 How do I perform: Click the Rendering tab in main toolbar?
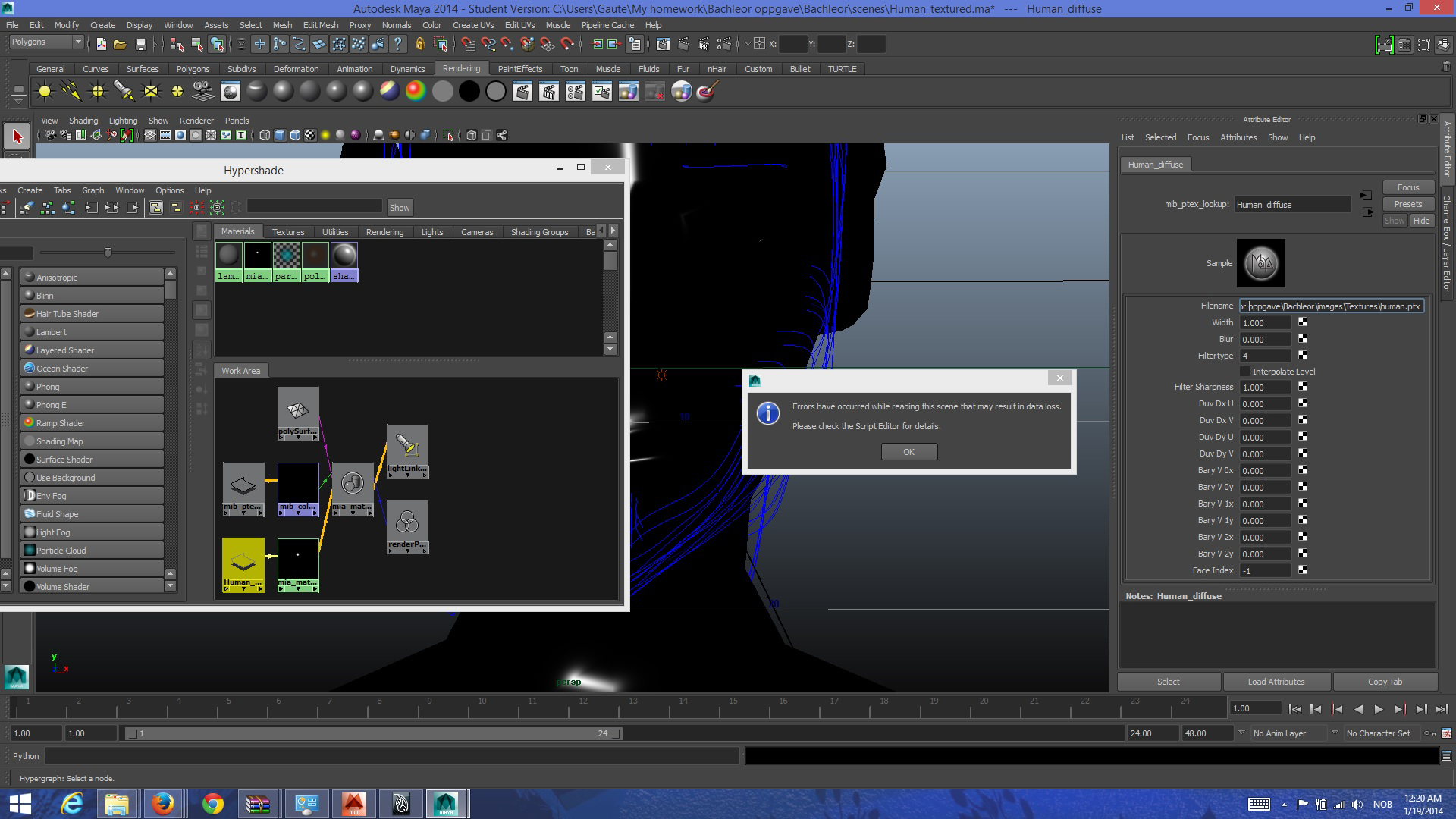(x=460, y=68)
